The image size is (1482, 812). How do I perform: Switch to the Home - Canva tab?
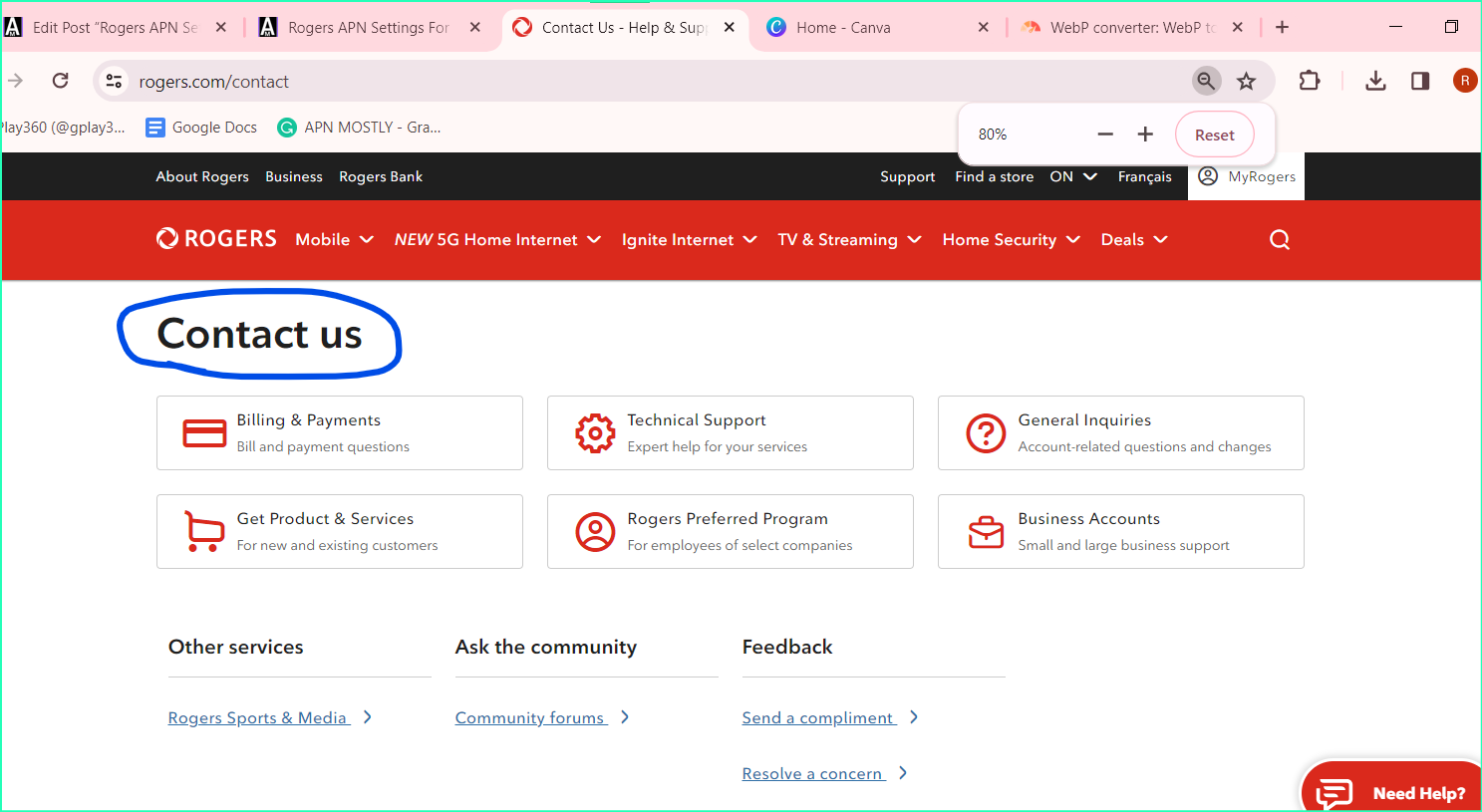click(857, 27)
